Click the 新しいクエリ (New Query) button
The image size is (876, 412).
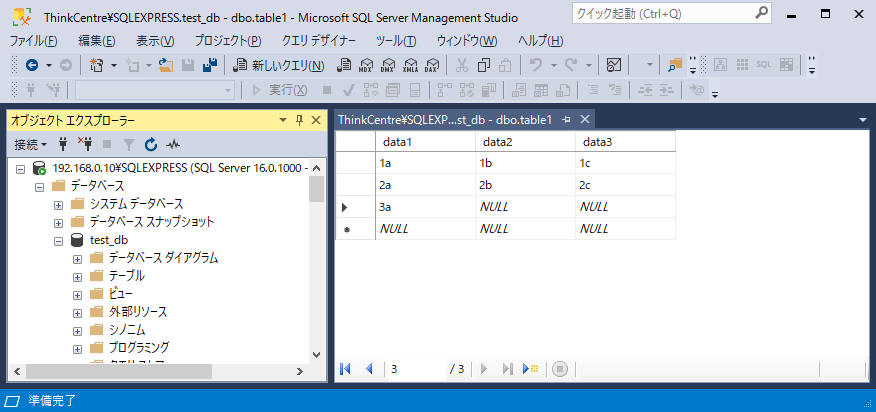[x=278, y=65]
